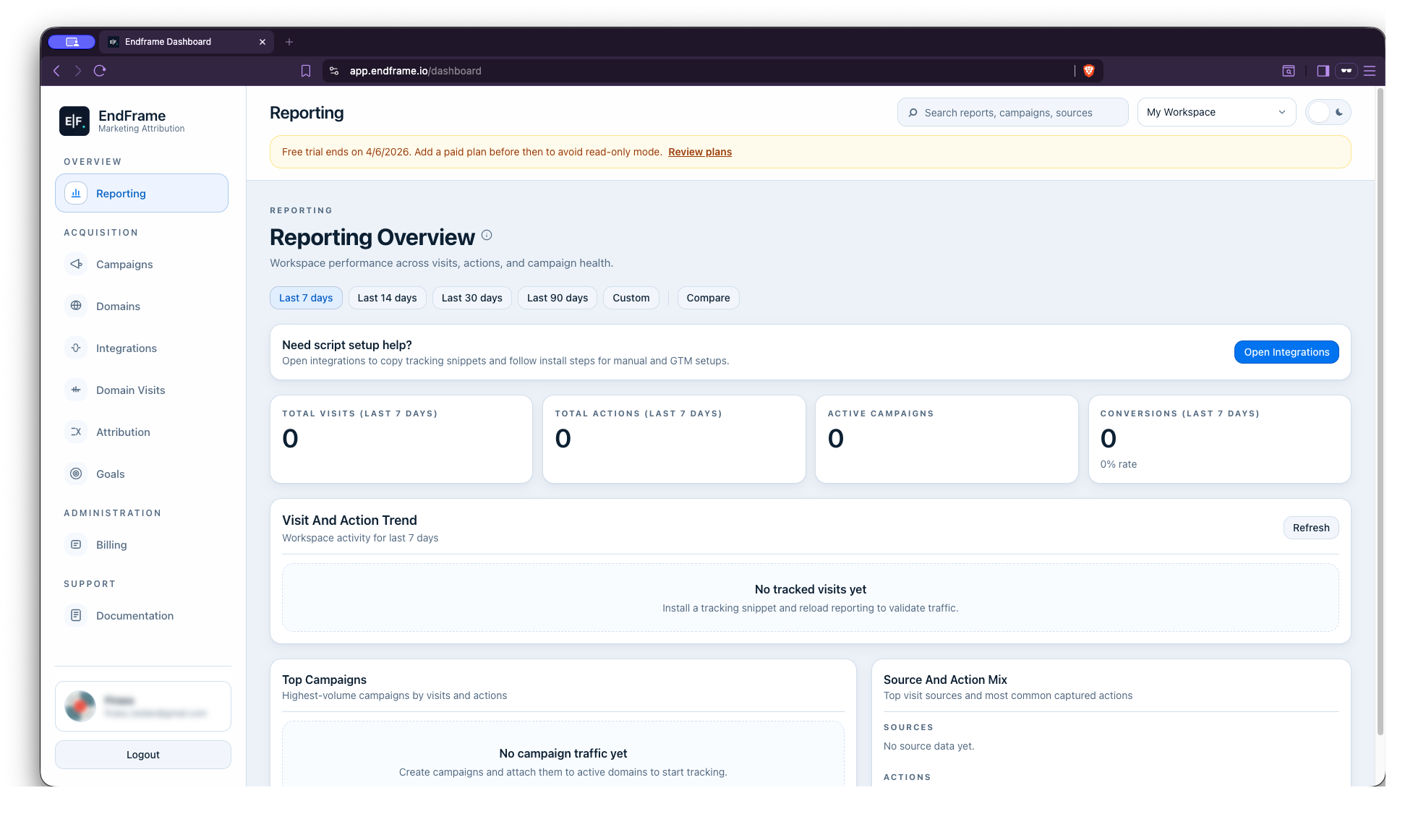Click the Brave Shields lion icon
Screen dimensions: 1426x840
pos(1088,71)
